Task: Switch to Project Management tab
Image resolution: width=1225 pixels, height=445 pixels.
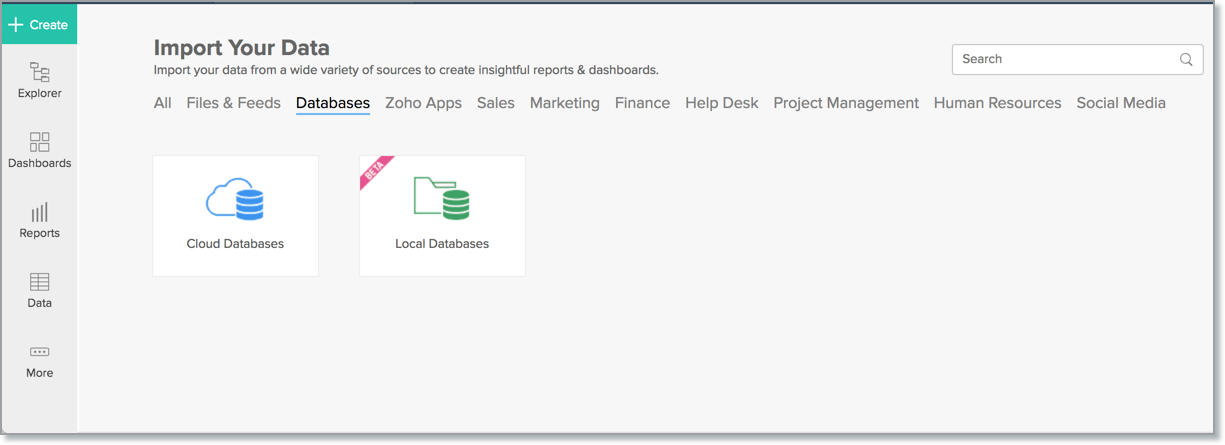Action: pos(846,103)
